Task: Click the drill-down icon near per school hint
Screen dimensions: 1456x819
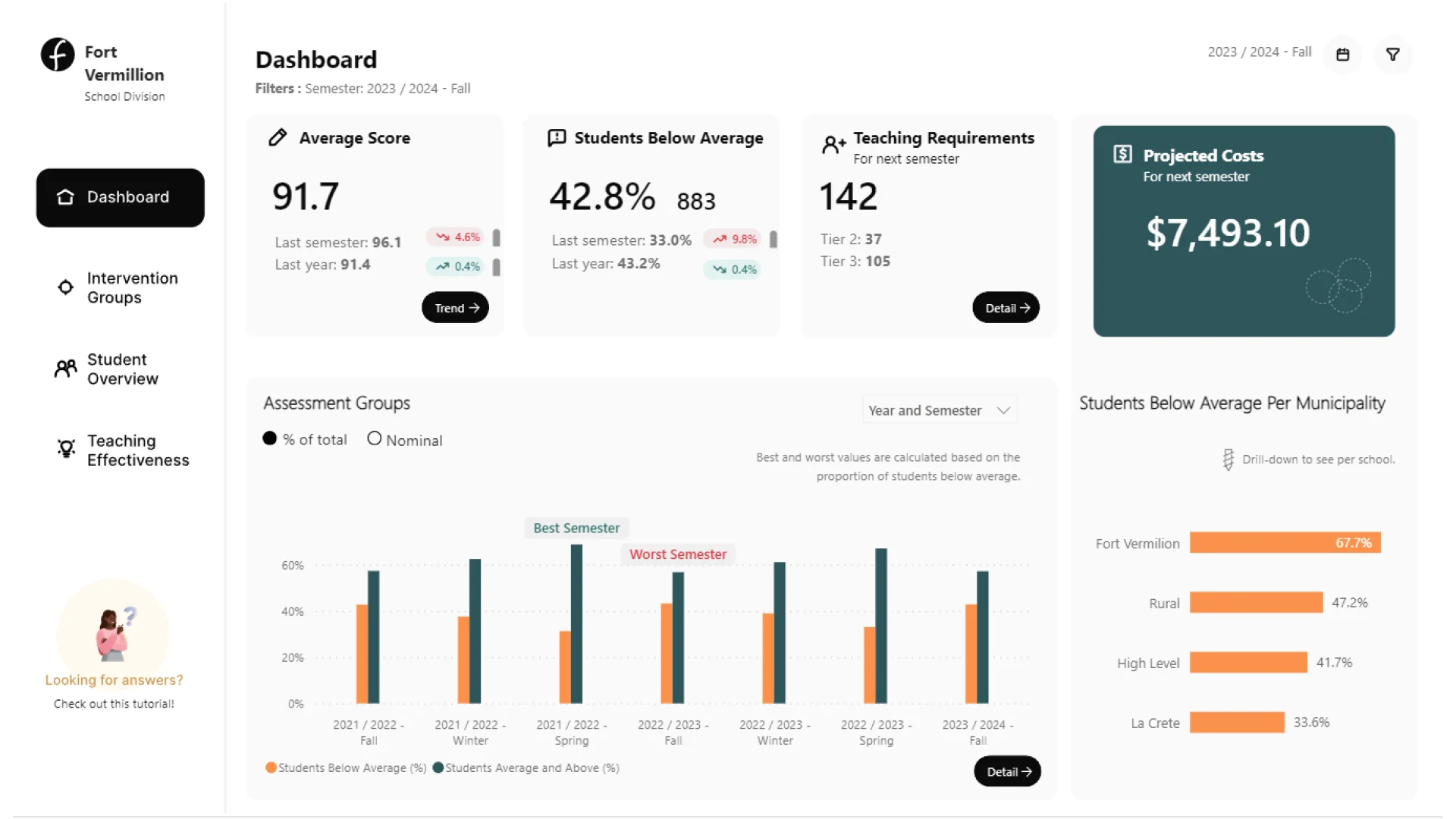Action: click(x=1228, y=460)
